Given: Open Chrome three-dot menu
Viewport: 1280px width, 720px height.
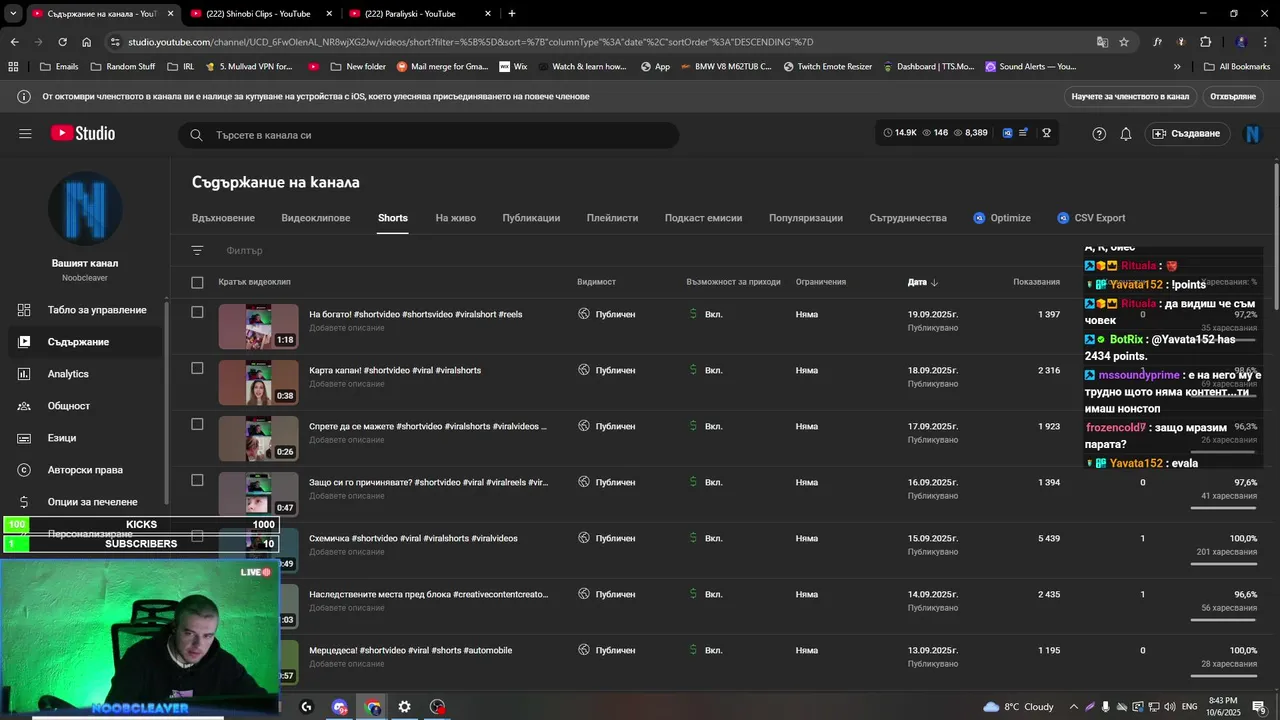Looking at the screenshot, I should coord(1266,42).
